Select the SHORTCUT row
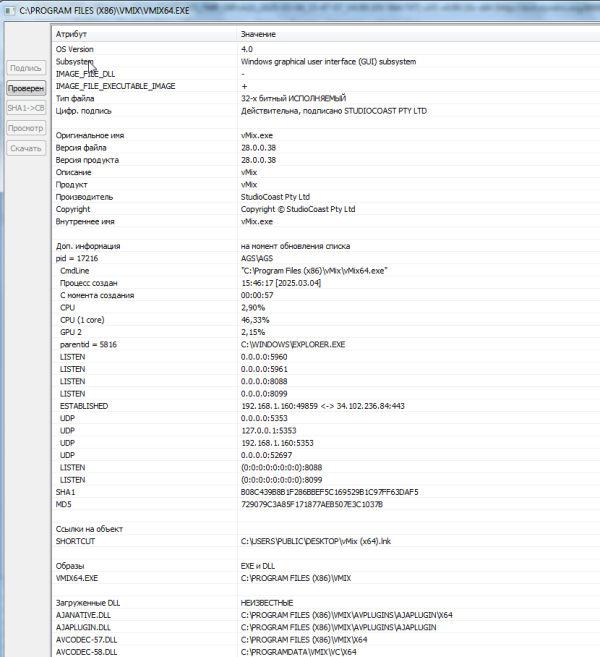 [326, 541]
